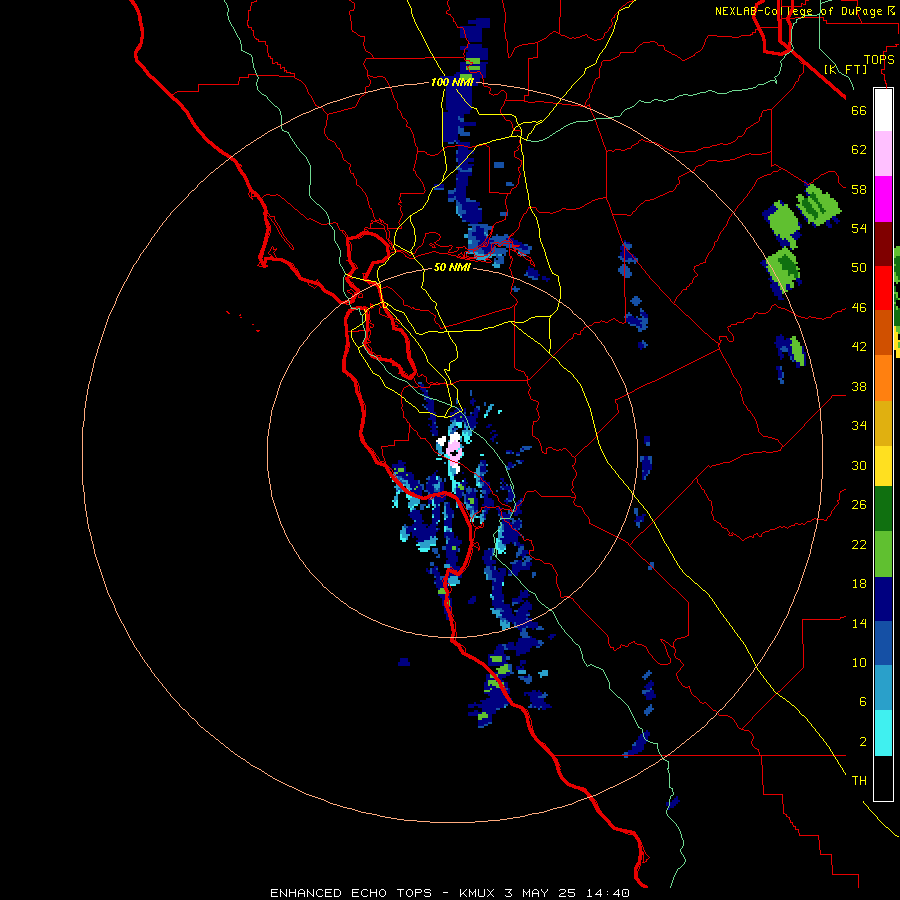Click the '38' legend value
900x900 pixels.
[859, 386]
